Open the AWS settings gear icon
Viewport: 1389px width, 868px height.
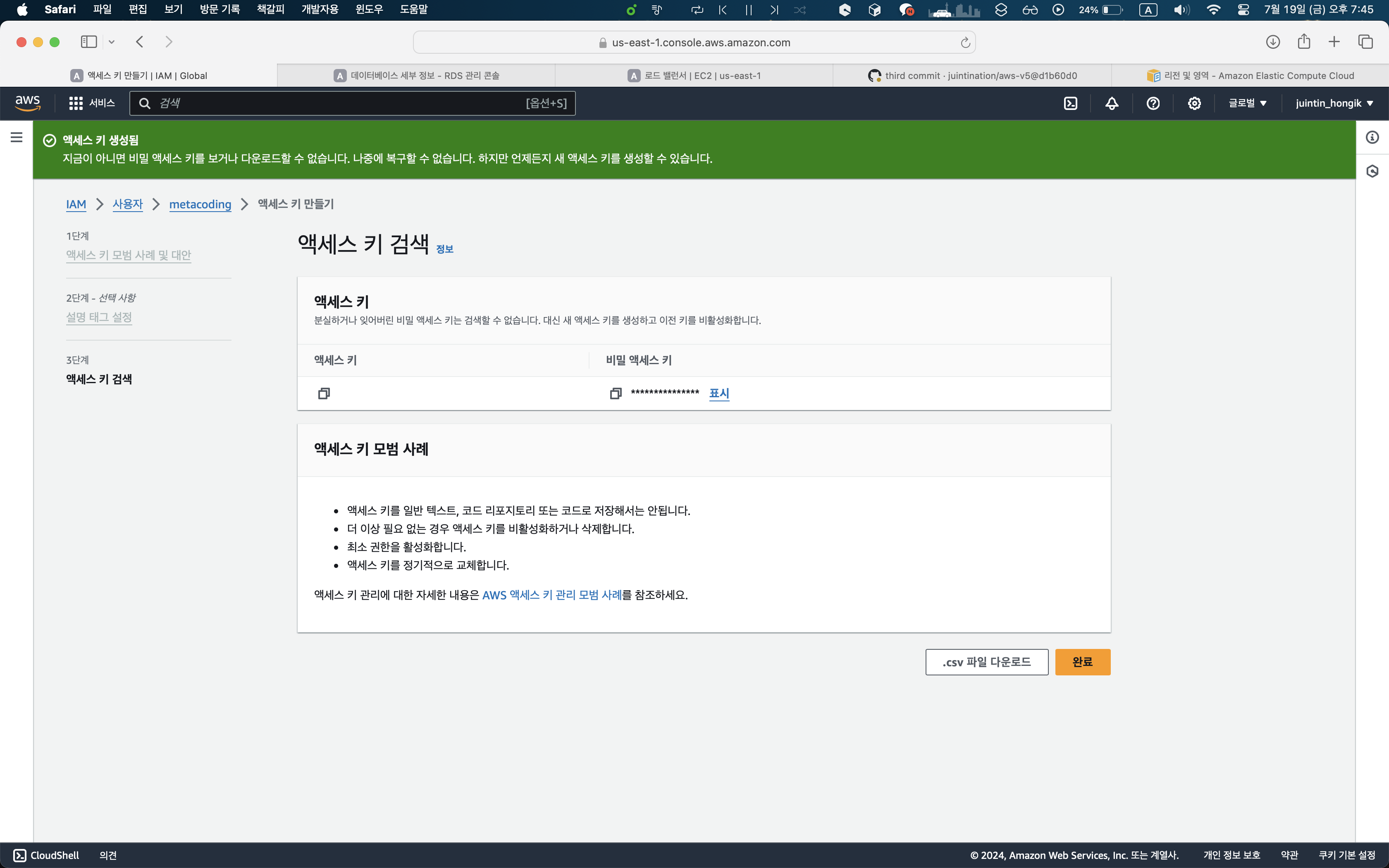point(1194,103)
